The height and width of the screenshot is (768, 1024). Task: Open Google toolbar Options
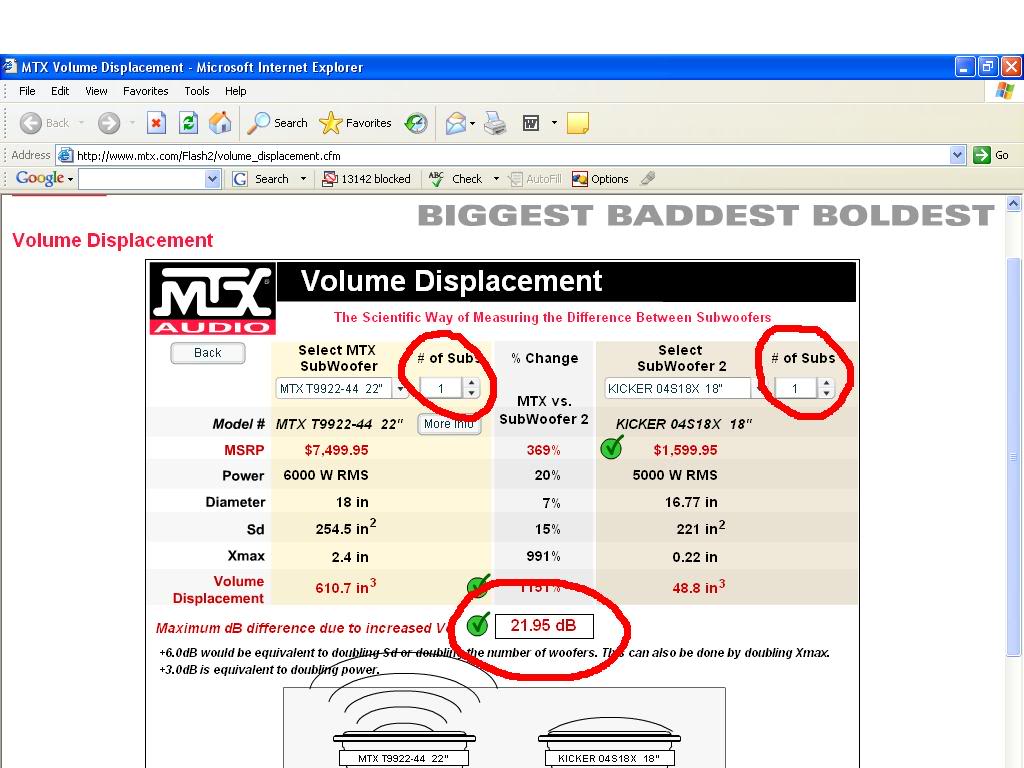click(x=600, y=179)
